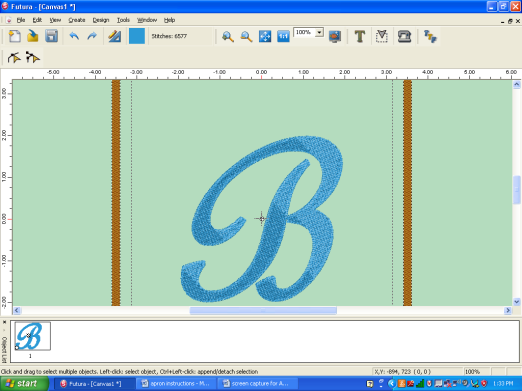This screenshot has height=391, width=522.
Task: Click the realistic preview monitor icon
Action: 335,36
